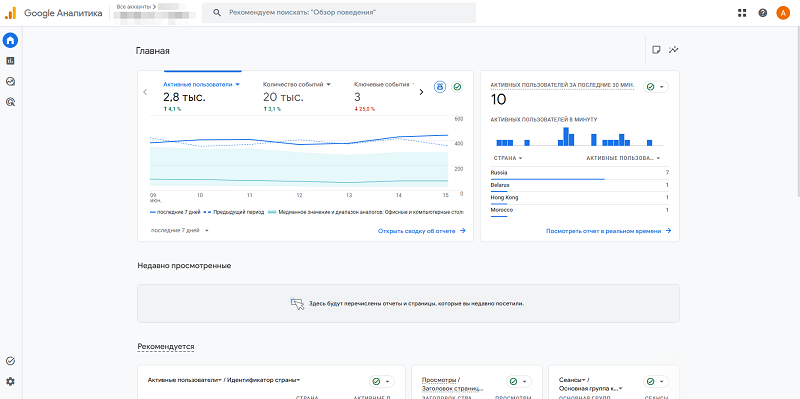800x399 pixels.
Task: Click arrow next to Открыть сводку об отчете
Action: 463,231
